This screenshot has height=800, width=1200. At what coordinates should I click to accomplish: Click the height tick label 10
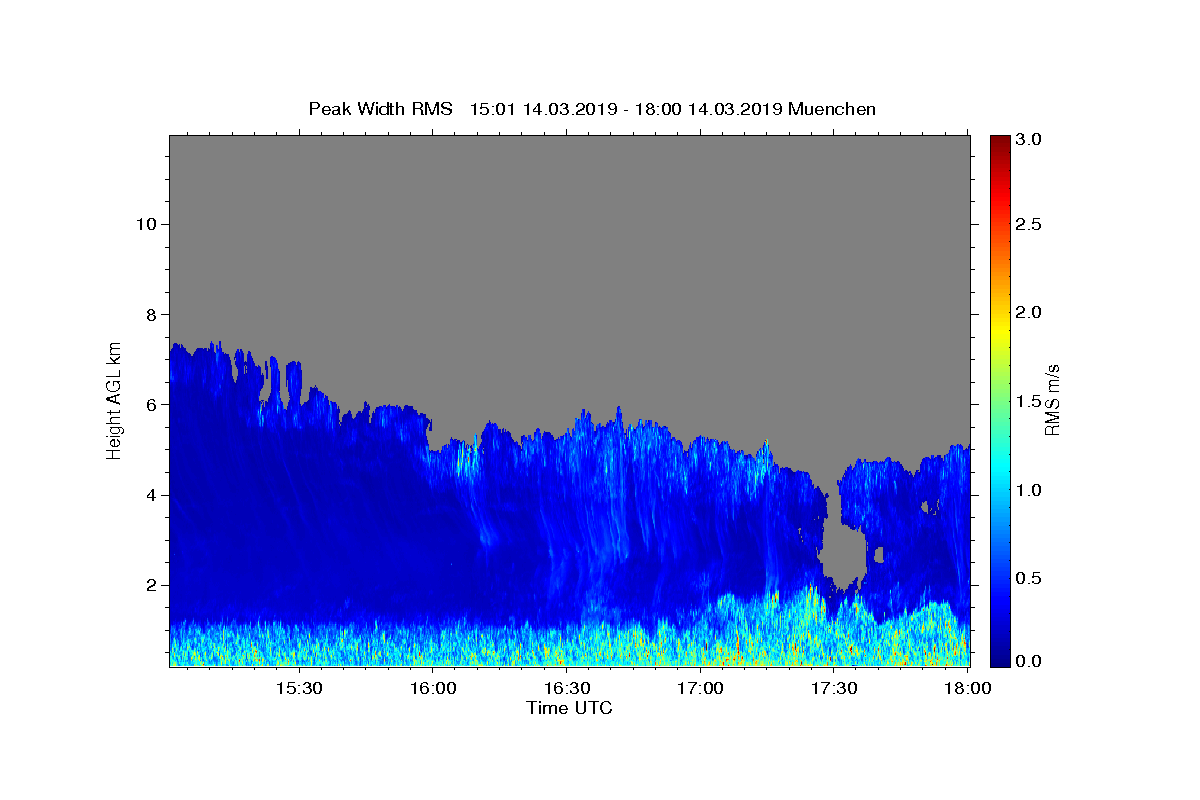[146, 224]
